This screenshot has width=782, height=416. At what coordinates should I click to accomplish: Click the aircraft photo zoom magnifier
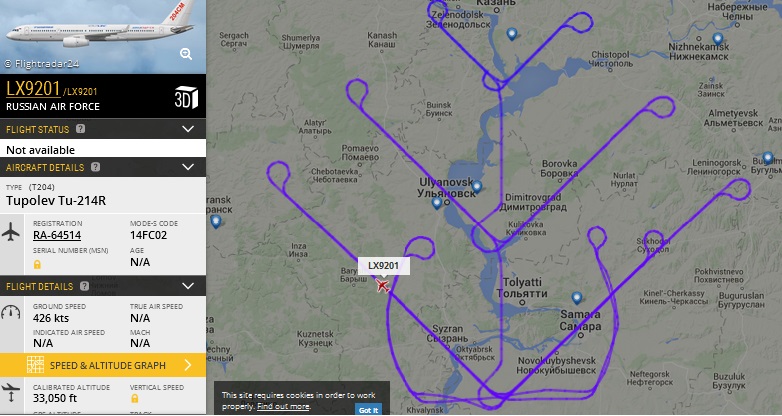[186, 54]
